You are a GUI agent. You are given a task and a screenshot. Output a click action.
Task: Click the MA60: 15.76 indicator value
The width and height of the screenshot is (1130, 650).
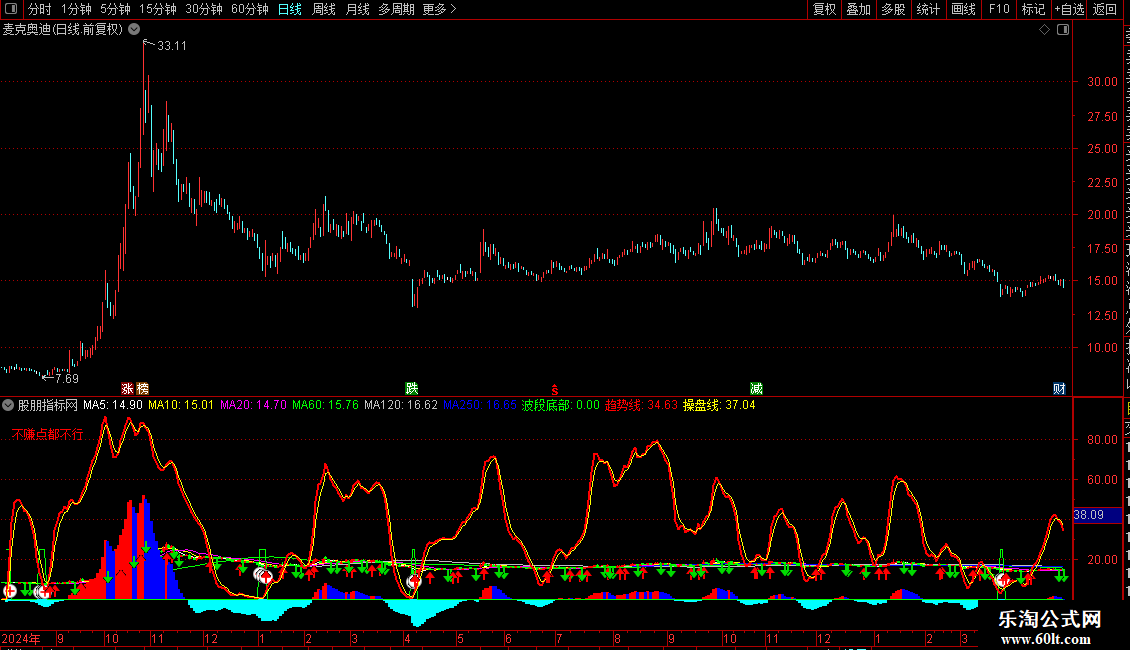point(325,405)
